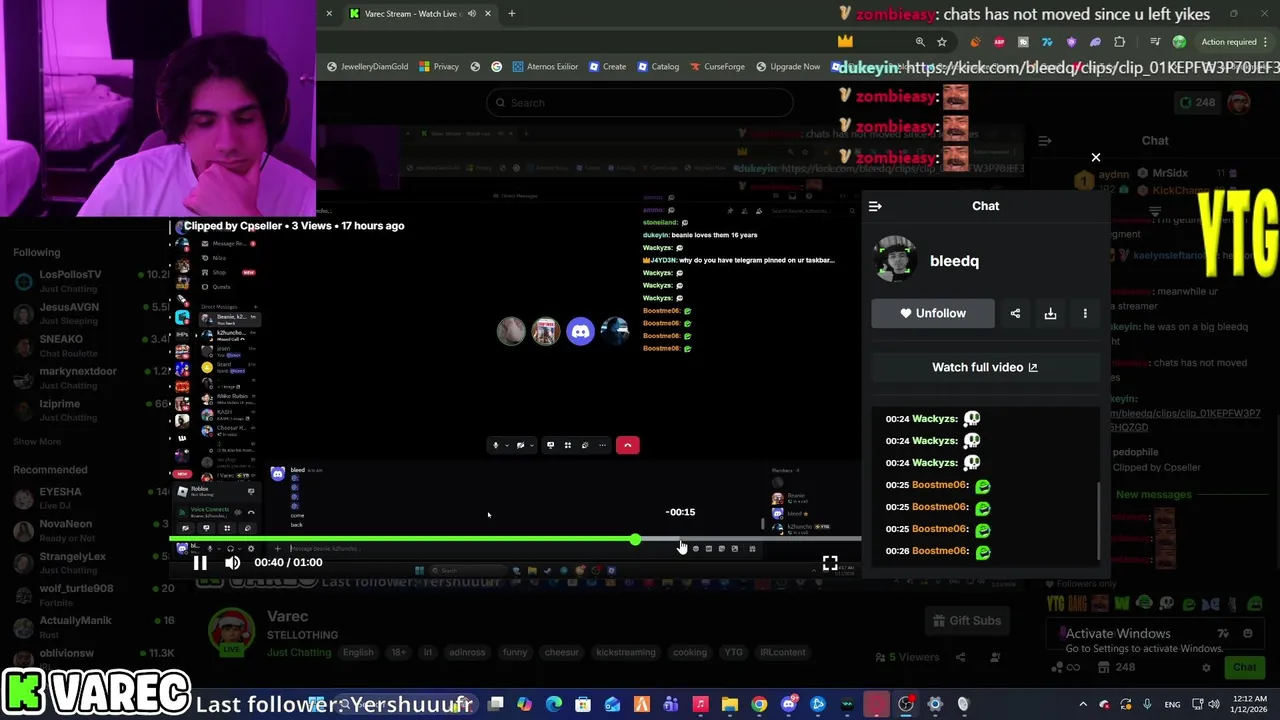Open the CurseForge bookmark

[717, 67]
